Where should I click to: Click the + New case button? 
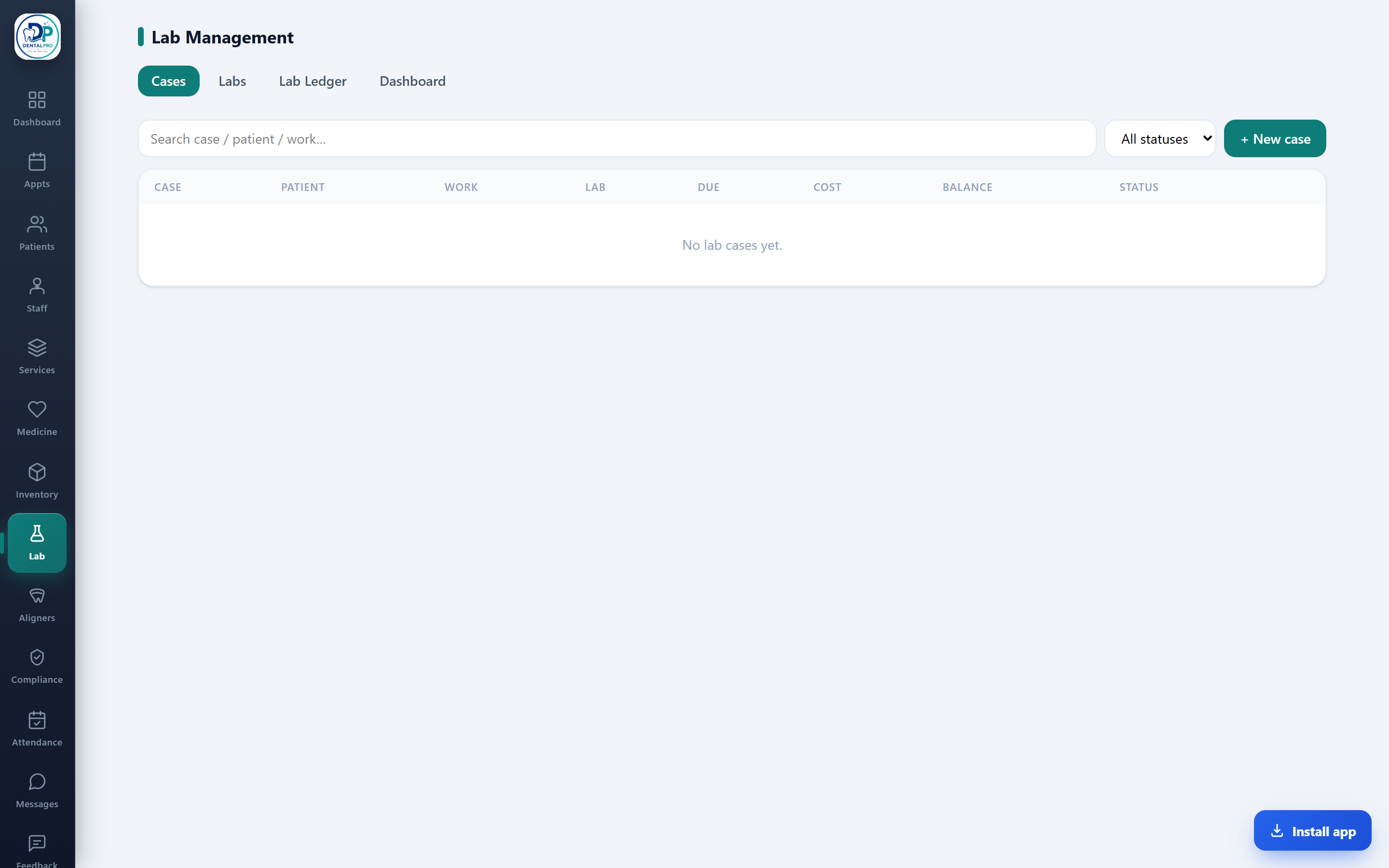[1275, 138]
